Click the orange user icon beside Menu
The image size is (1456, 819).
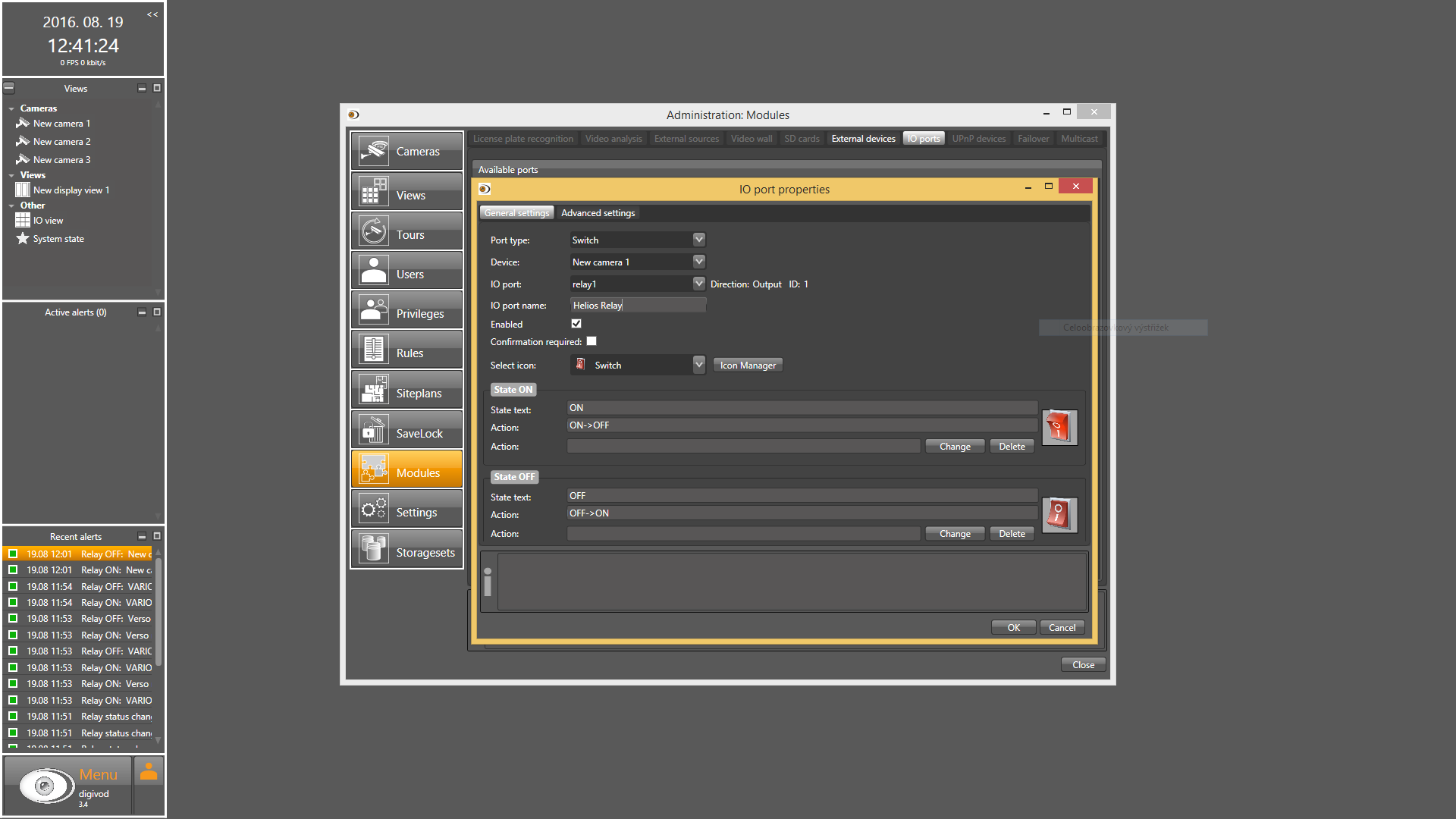pos(149,772)
